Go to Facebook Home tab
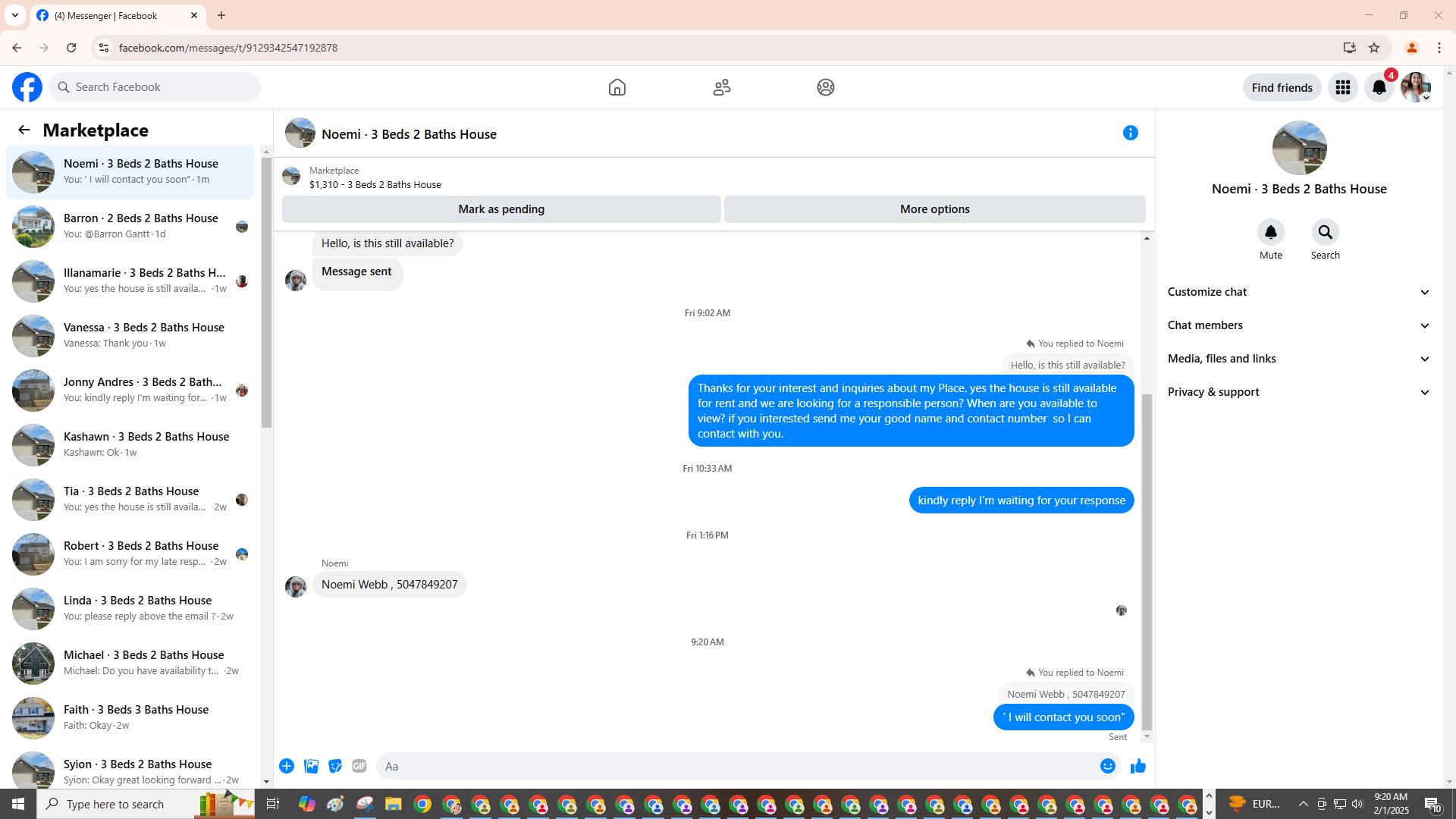The image size is (1456, 819). (617, 88)
